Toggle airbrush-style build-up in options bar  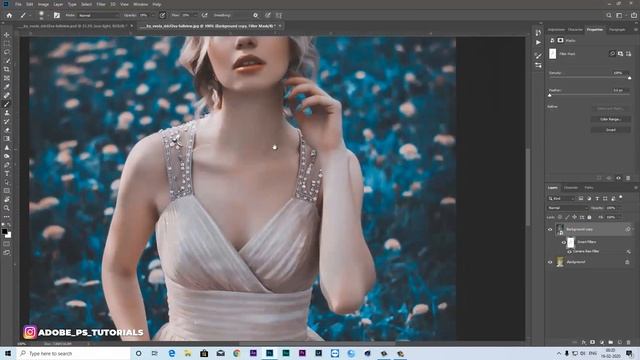(204, 15)
